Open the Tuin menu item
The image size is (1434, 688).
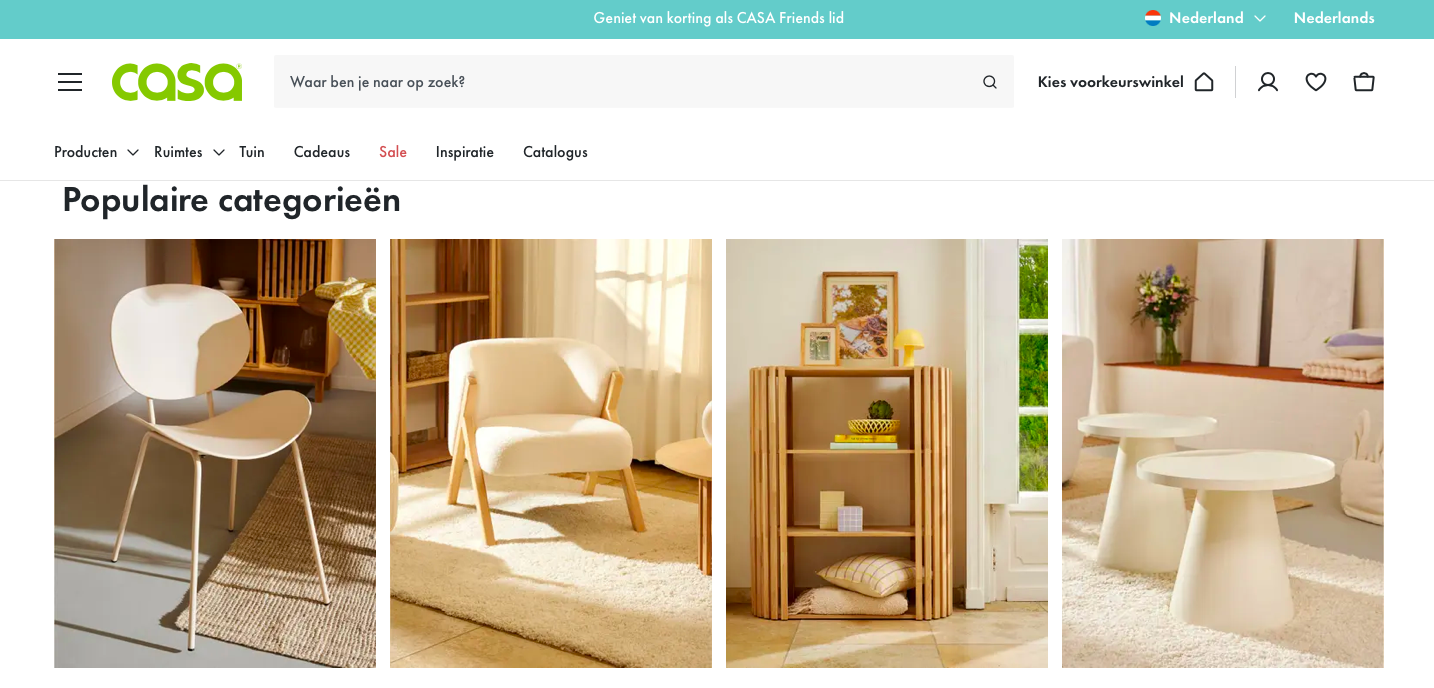coord(252,152)
